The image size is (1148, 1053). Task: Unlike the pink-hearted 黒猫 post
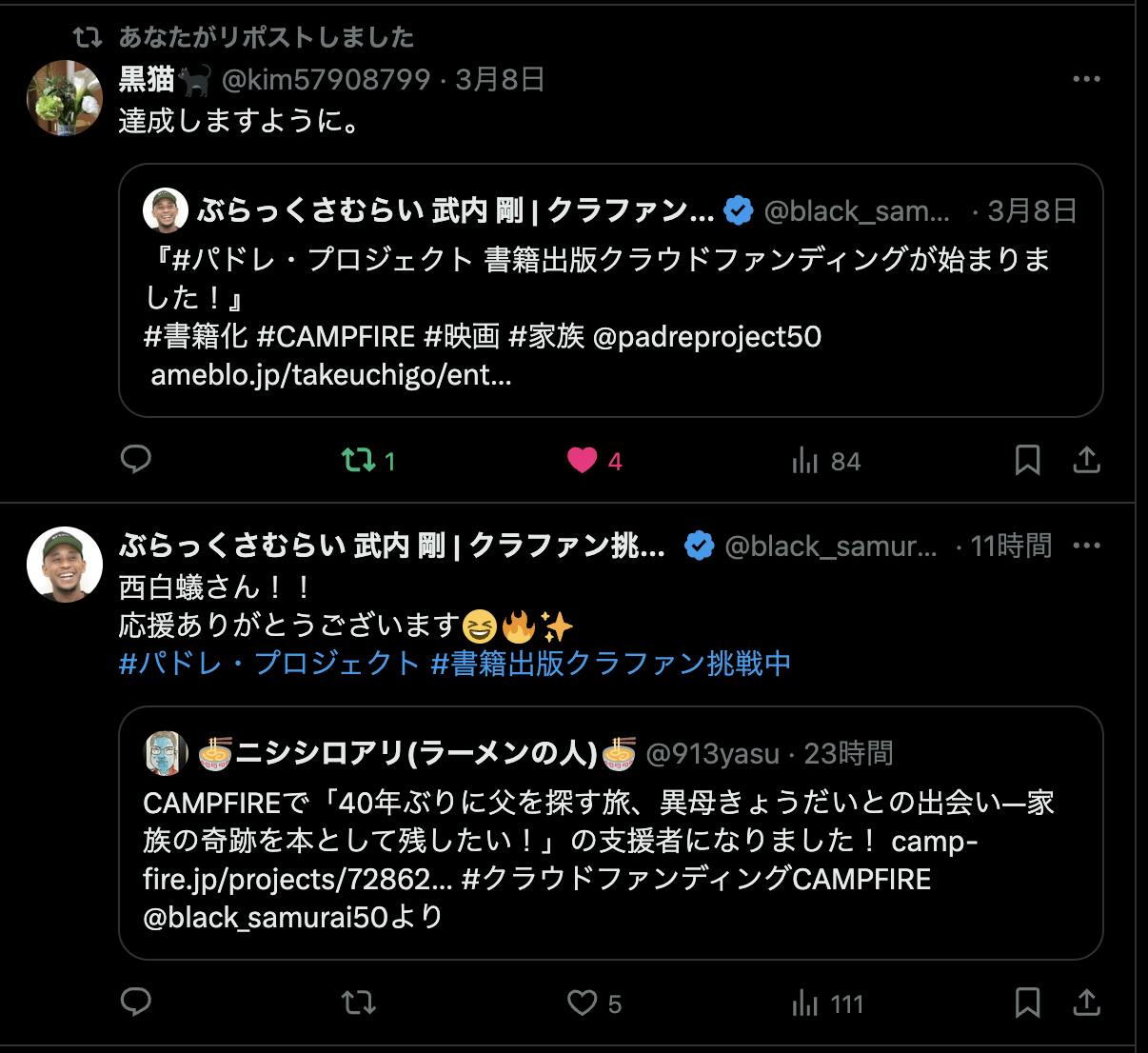pos(583,461)
